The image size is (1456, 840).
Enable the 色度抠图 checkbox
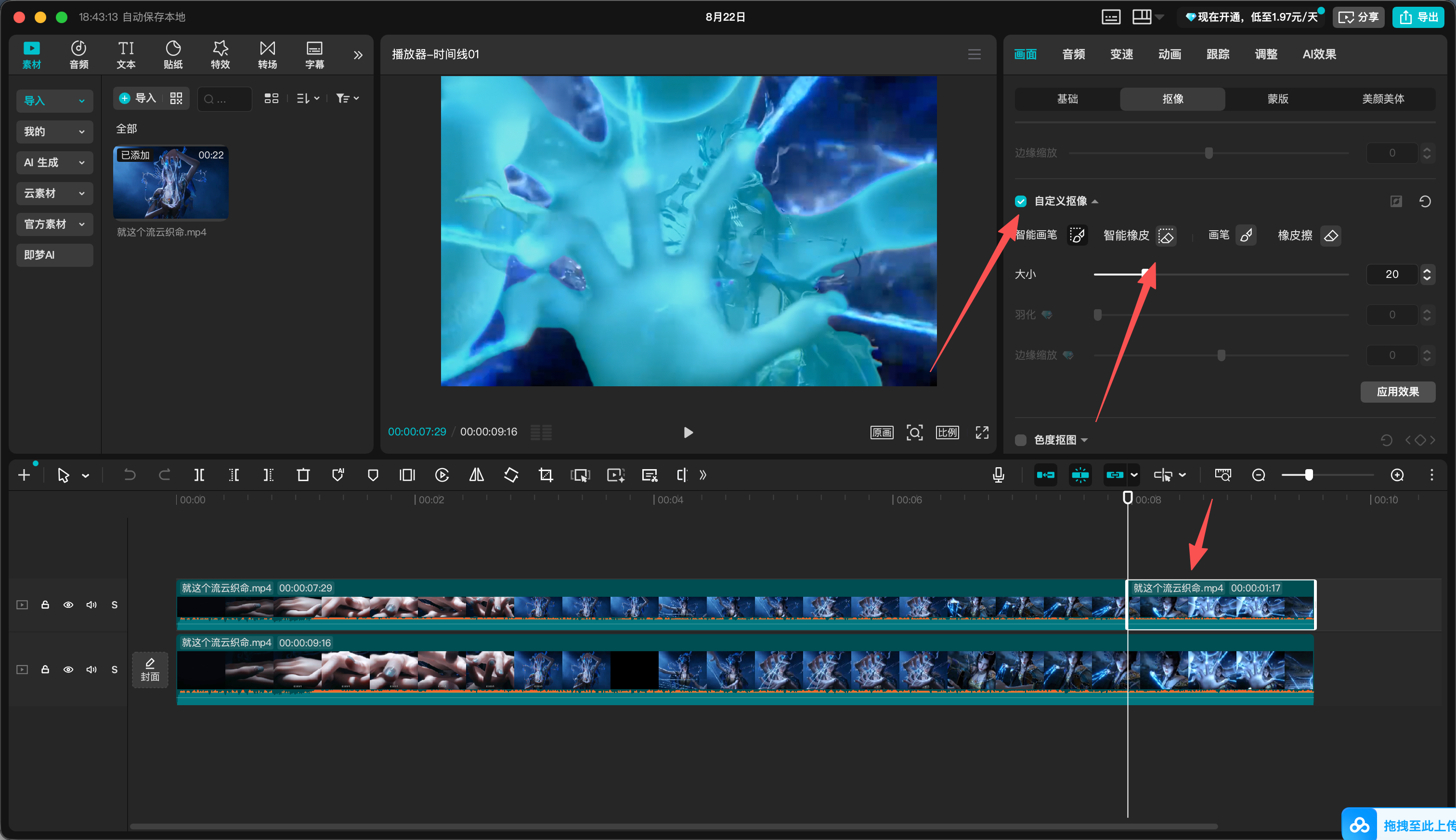pos(1020,440)
